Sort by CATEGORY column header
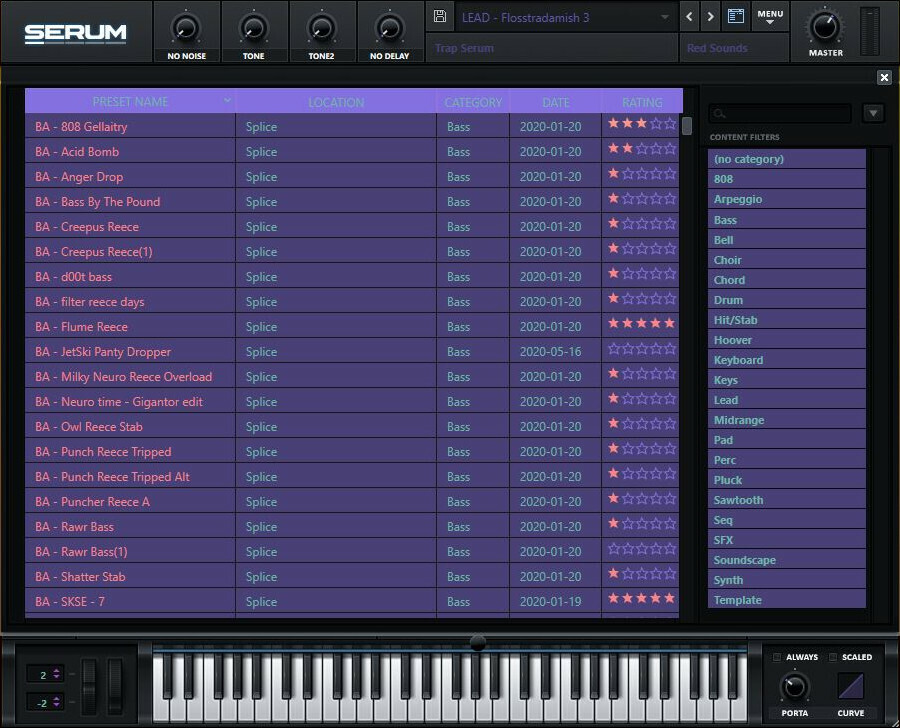The height and width of the screenshot is (728, 900). (473, 102)
